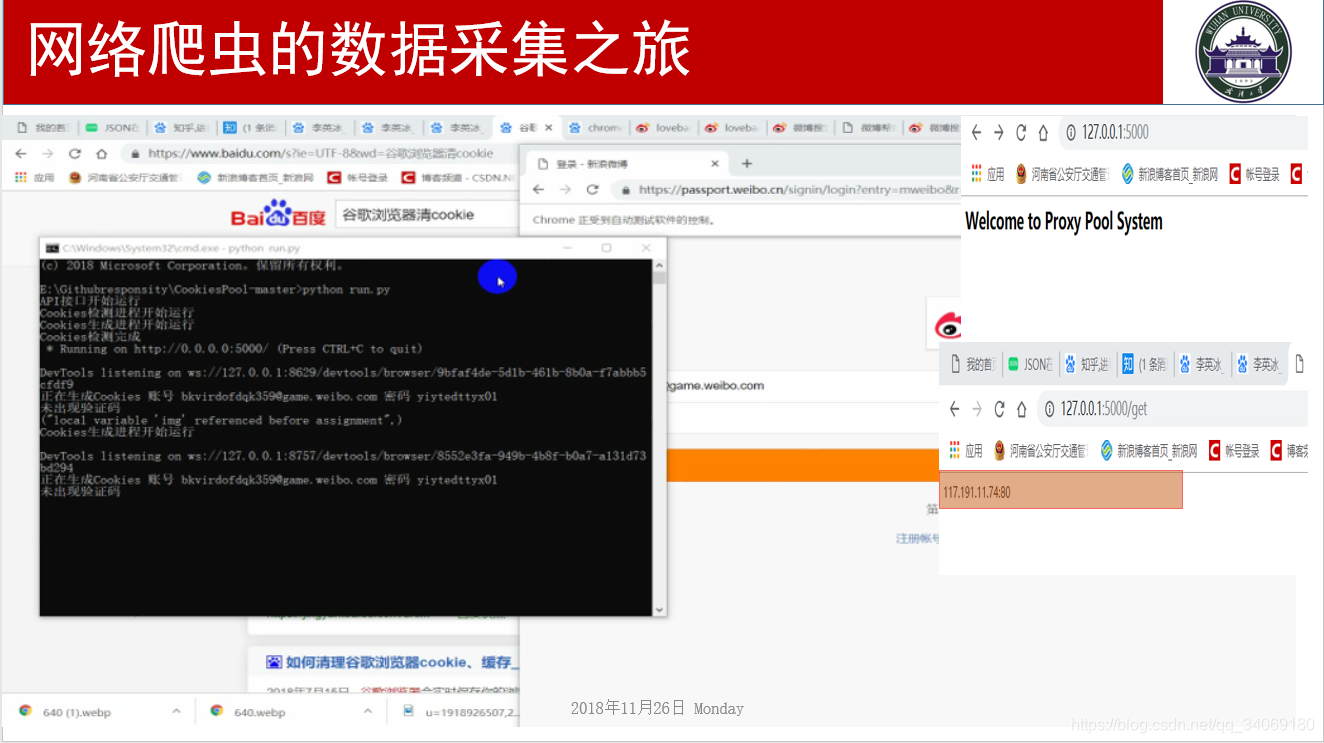The width and height of the screenshot is (1324, 743).
Task: Click home icon in Baidu browser window
Action: [x=101, y=154]
